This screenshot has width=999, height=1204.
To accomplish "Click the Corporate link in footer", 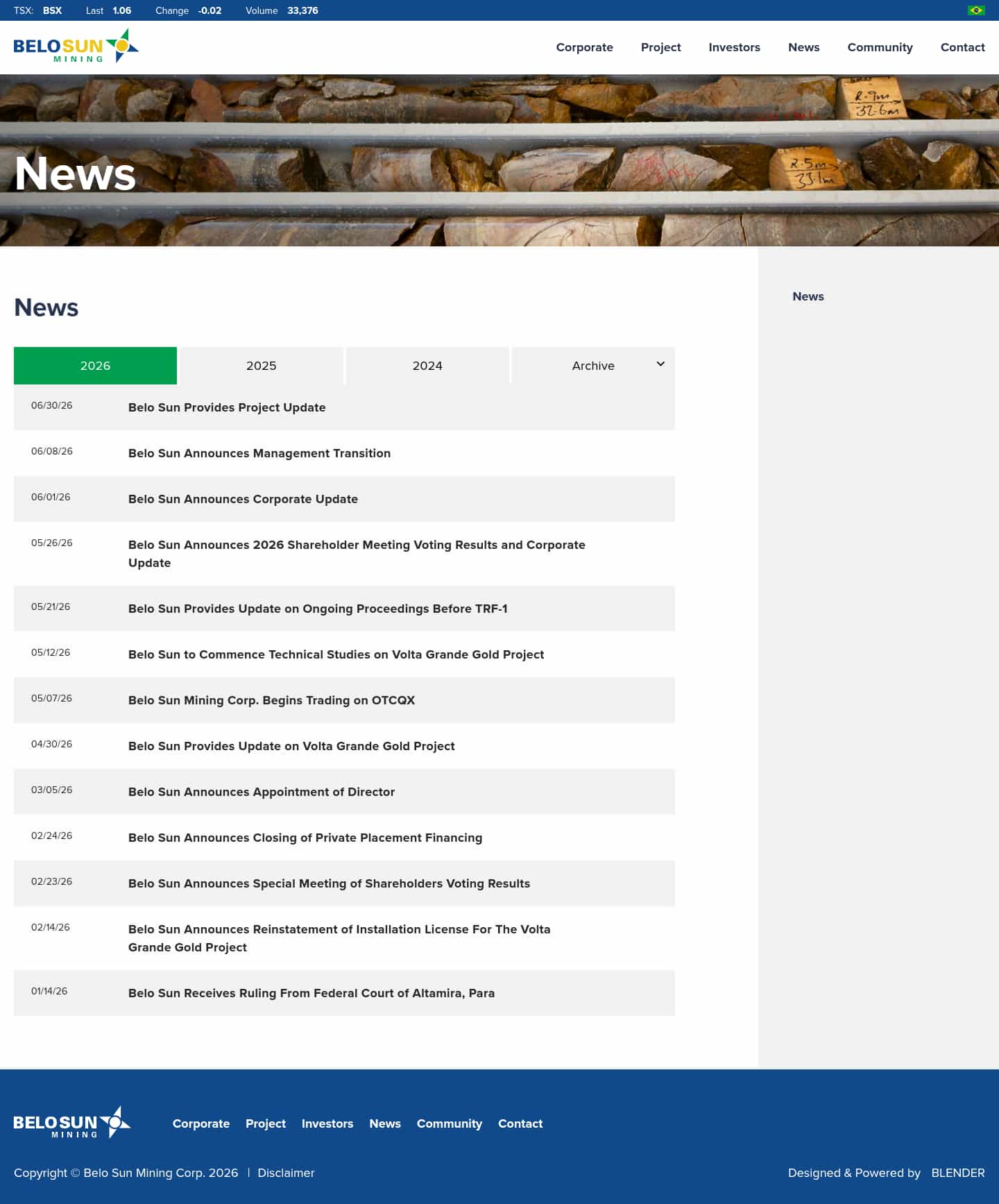I will point(201,1124).
